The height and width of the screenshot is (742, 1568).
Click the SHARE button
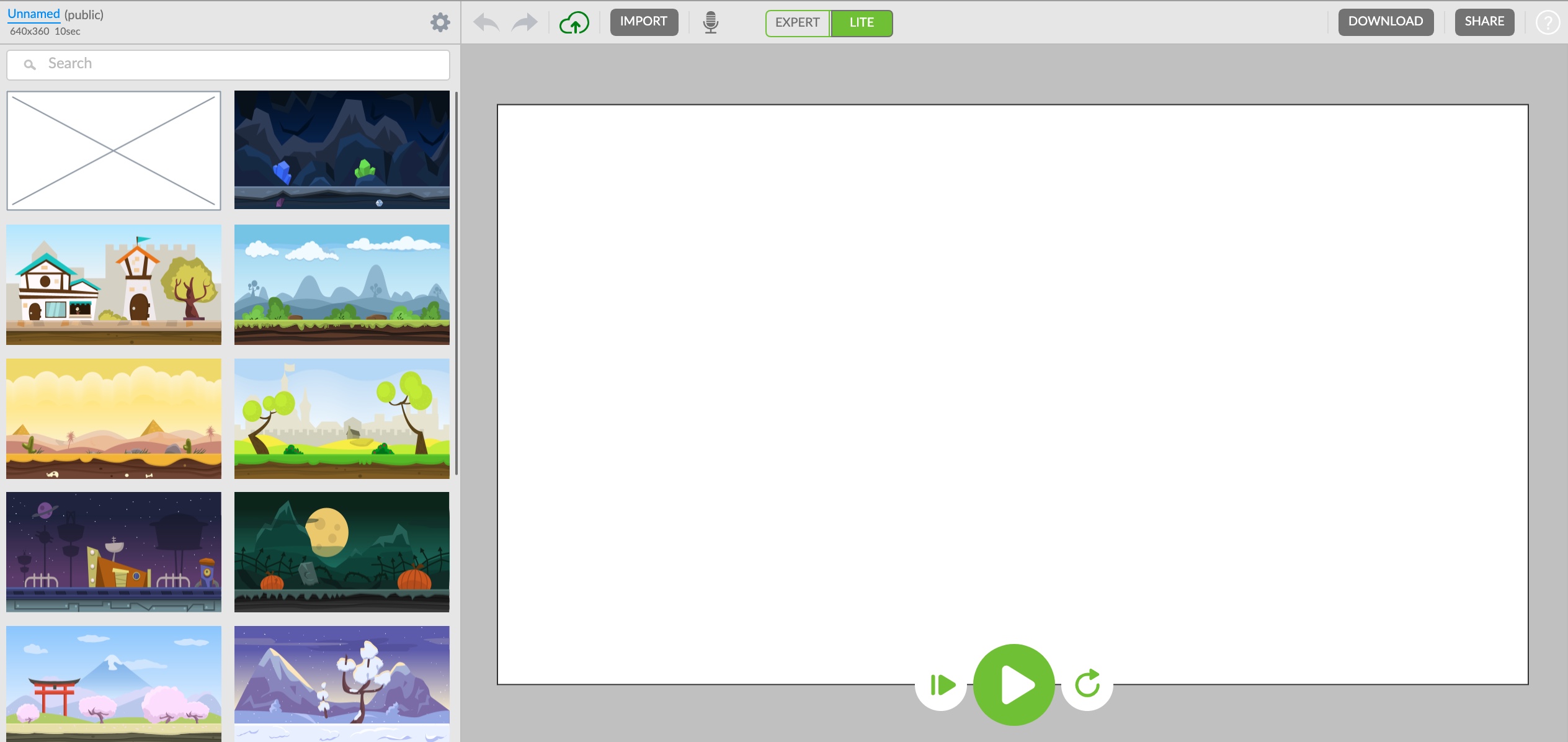coord(1484,22)
